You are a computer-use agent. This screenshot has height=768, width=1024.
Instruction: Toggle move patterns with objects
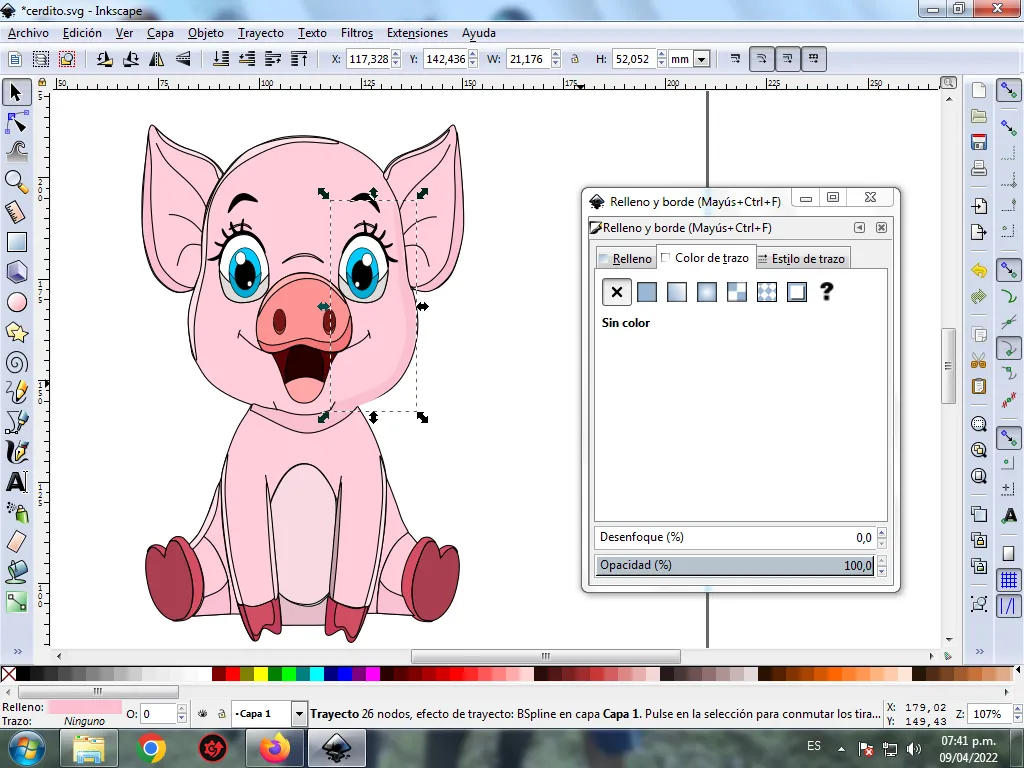tap(814, 59)
